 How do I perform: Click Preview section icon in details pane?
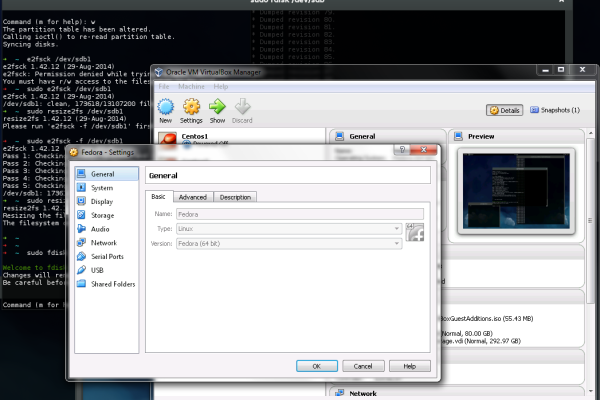point(458,136)
